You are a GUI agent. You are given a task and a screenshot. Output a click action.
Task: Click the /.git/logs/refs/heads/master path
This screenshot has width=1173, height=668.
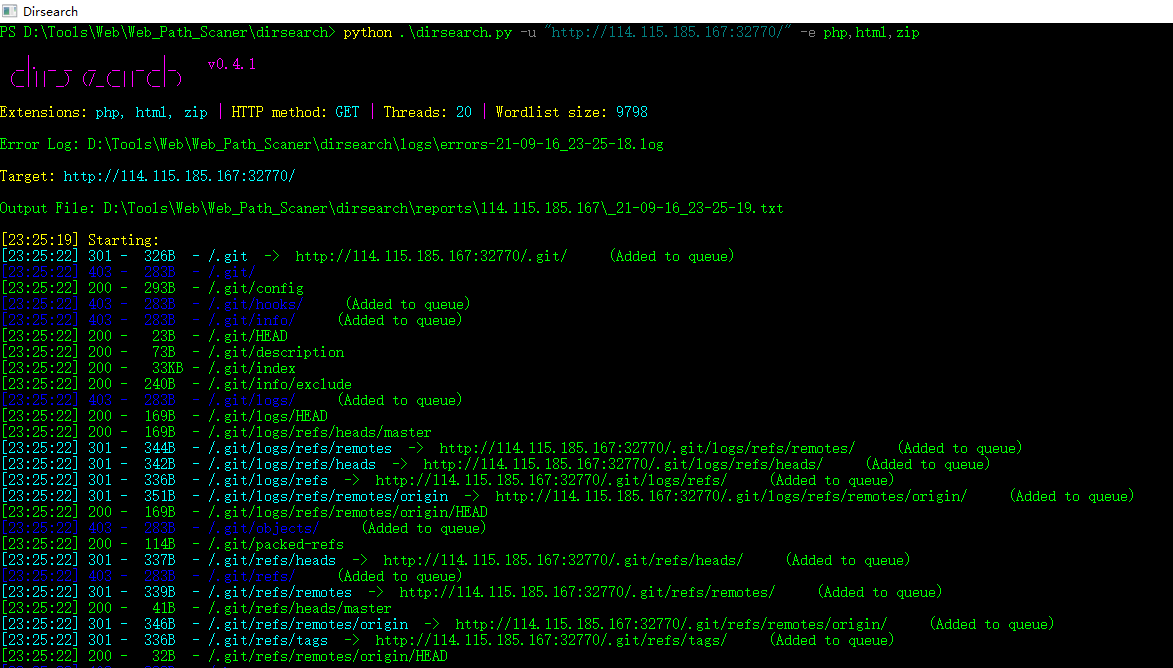pyautogui.click(x=320, y=432)
